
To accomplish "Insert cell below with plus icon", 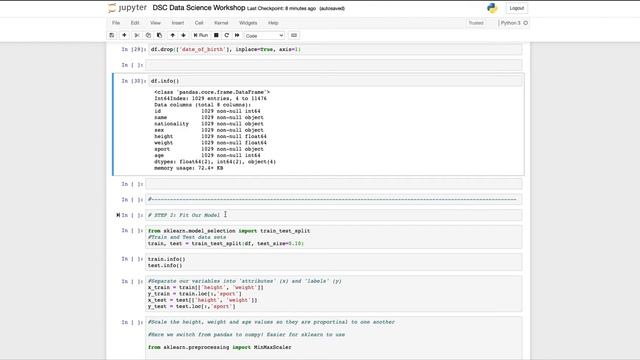I will coord(124,36).
